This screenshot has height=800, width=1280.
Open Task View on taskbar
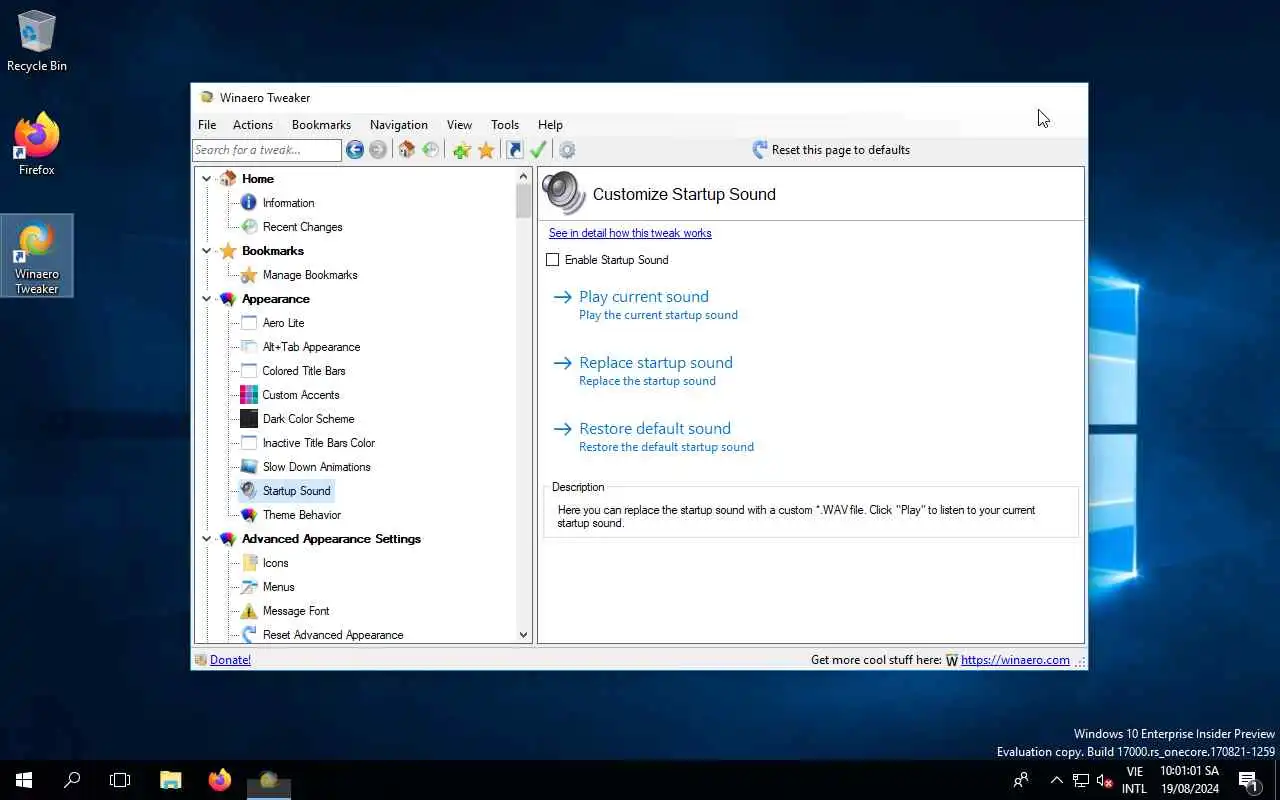pyautogui.click(x=120, y=780)
